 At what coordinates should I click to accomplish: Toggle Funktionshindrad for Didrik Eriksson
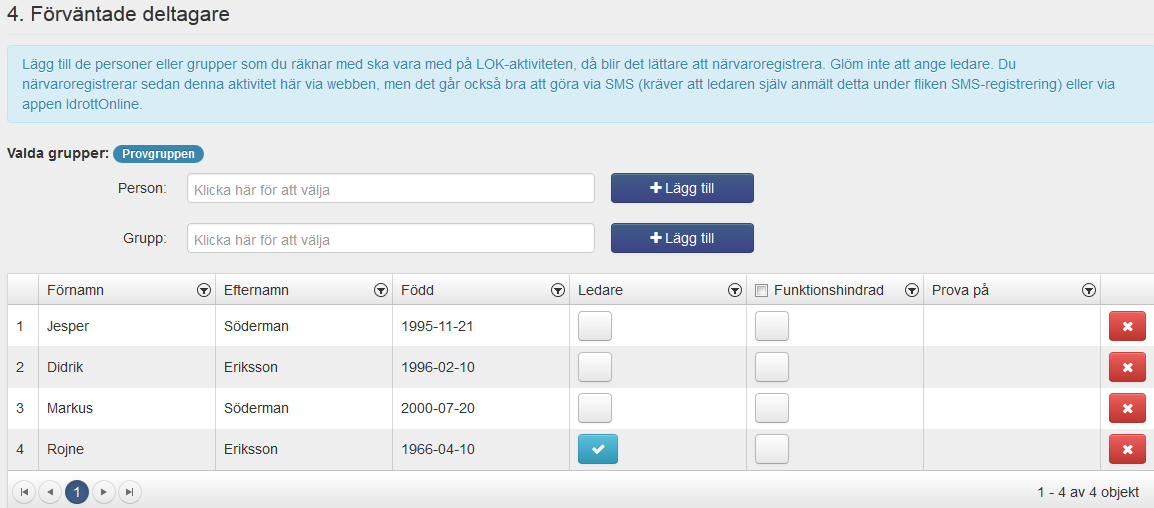(x=772, y=367)
